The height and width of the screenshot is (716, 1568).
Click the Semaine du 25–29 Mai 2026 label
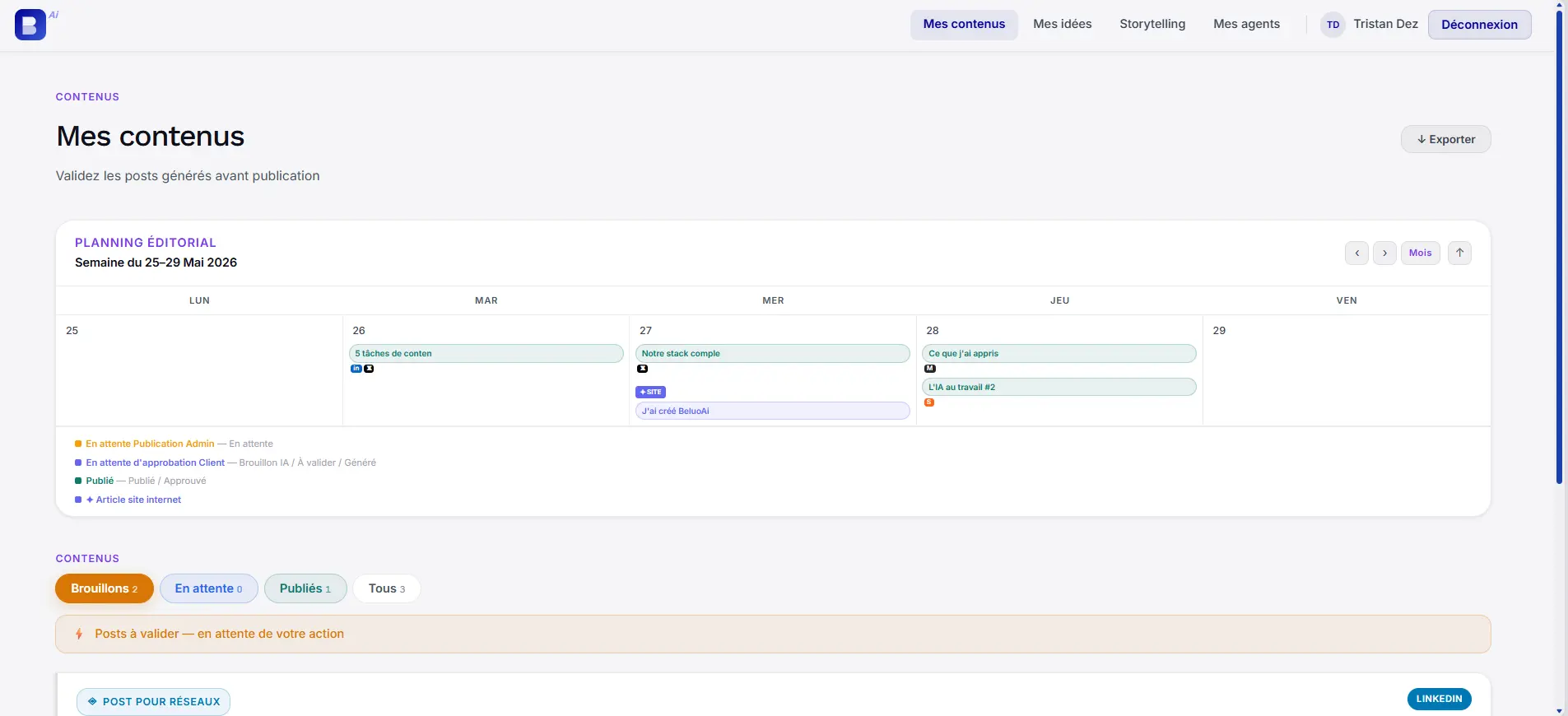156,263
